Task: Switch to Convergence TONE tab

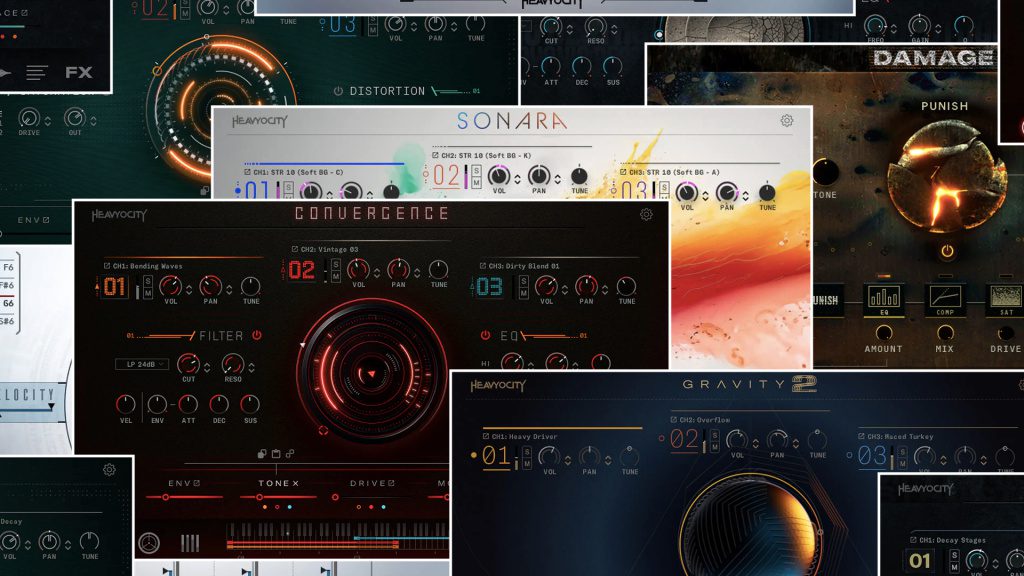Action: pos(278,483)
